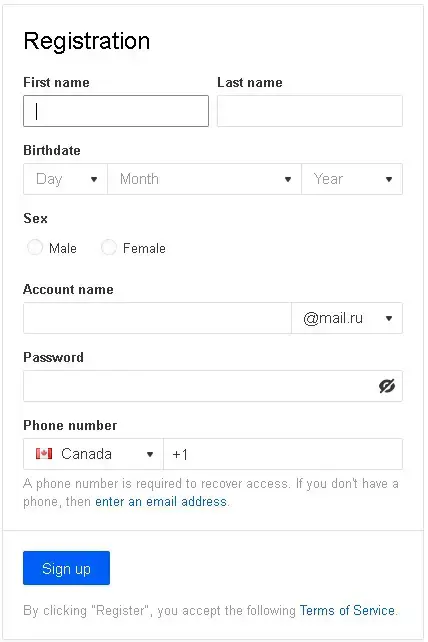Click the Sign up button
The image size is (428, 642).
click(x=66, y=568)
